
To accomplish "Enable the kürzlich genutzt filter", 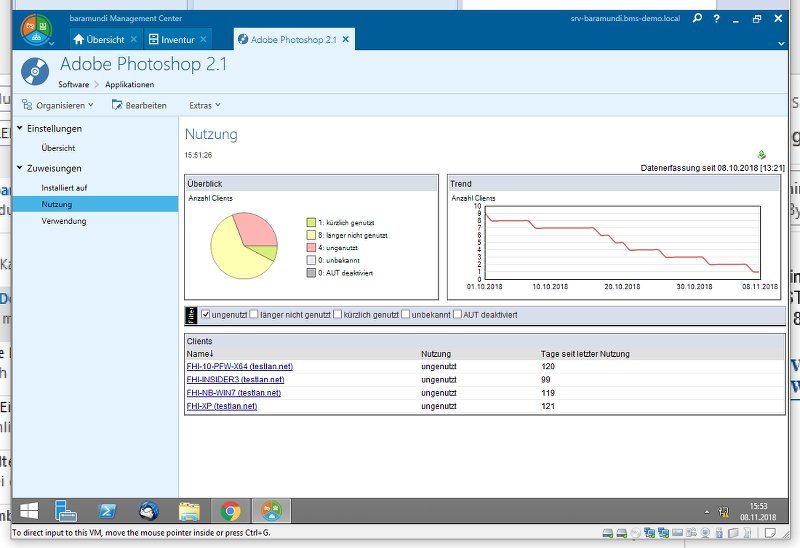I will coord(337,314).
